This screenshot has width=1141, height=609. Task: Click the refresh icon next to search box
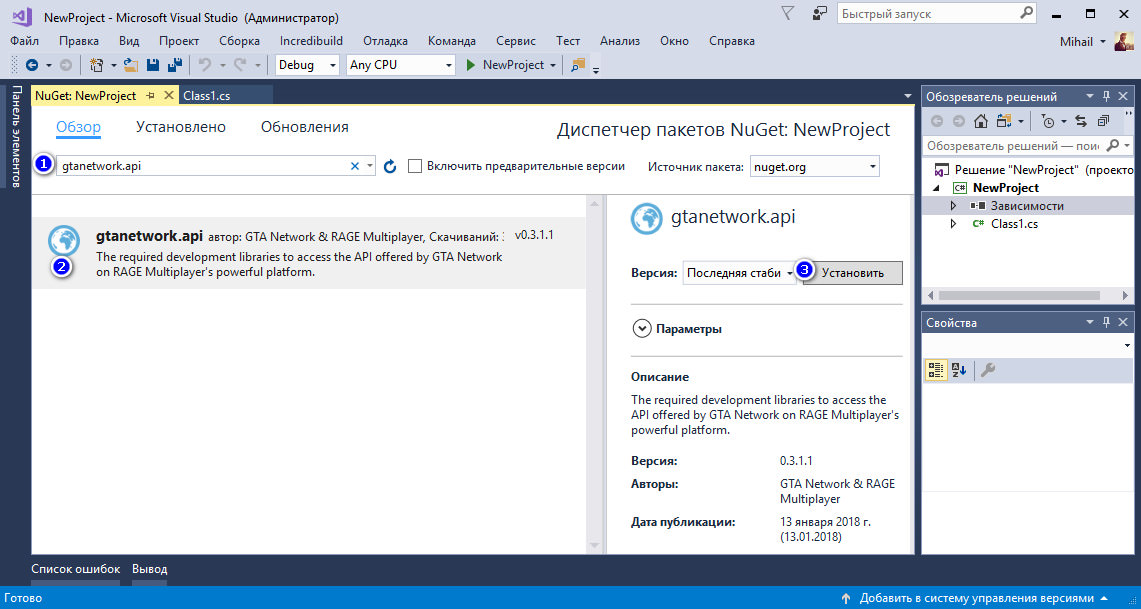390,167
